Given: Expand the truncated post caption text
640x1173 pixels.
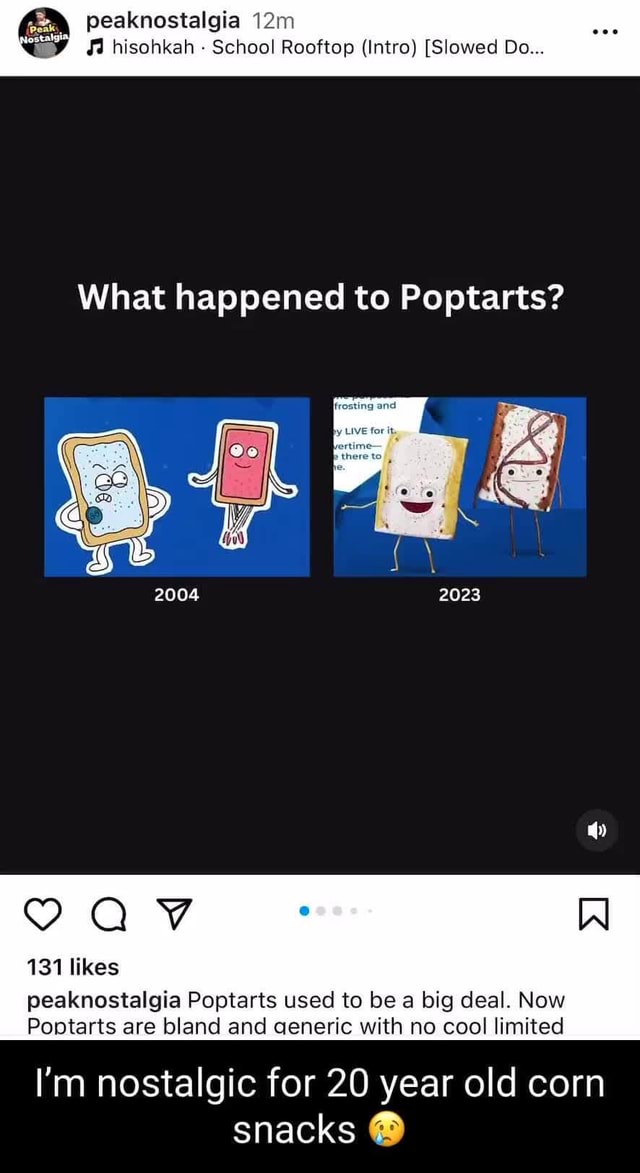Looking at the screenshot, I should coord(295,1013).
